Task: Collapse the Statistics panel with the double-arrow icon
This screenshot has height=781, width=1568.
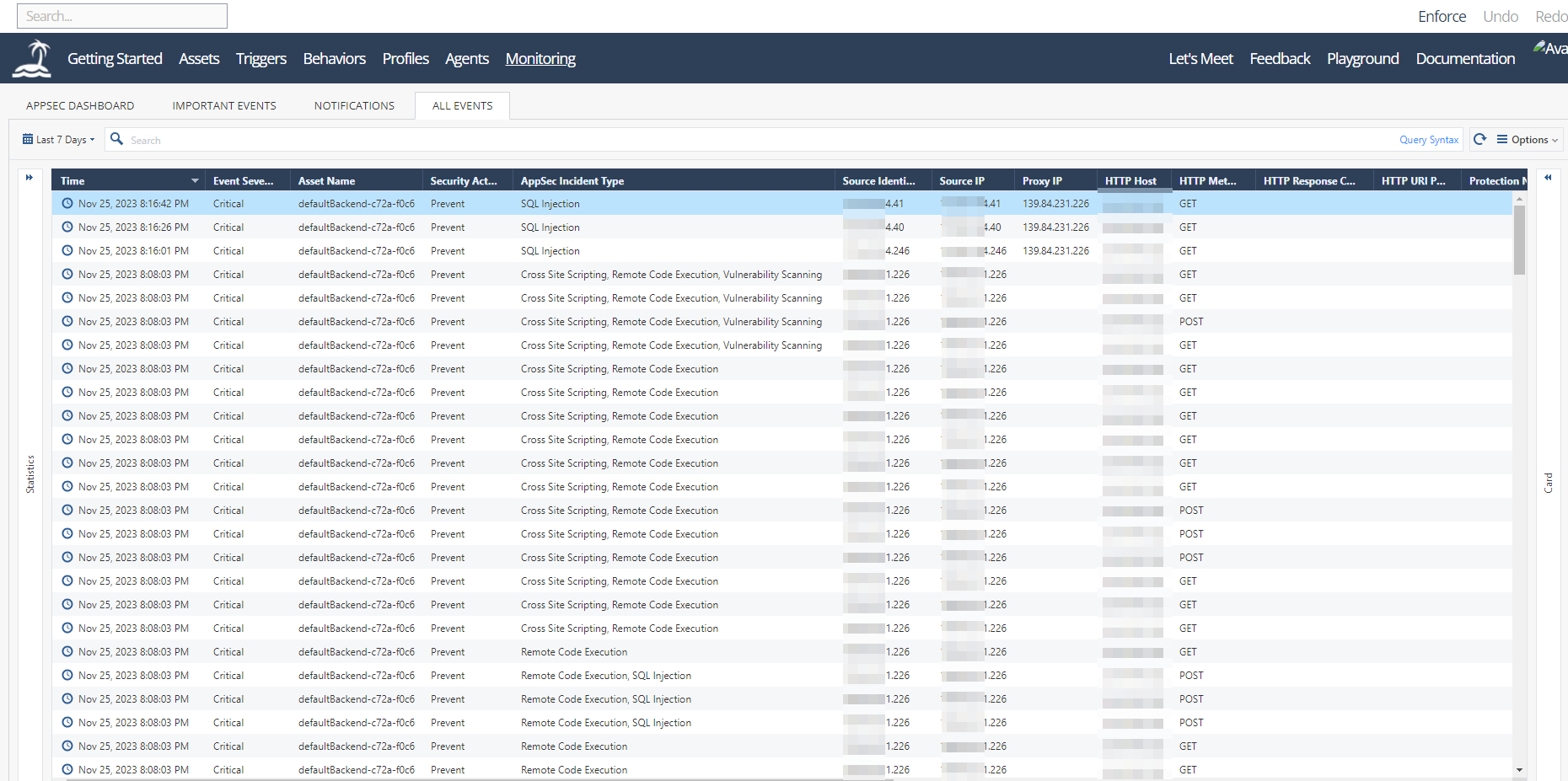Action: (x=30, y=178)
